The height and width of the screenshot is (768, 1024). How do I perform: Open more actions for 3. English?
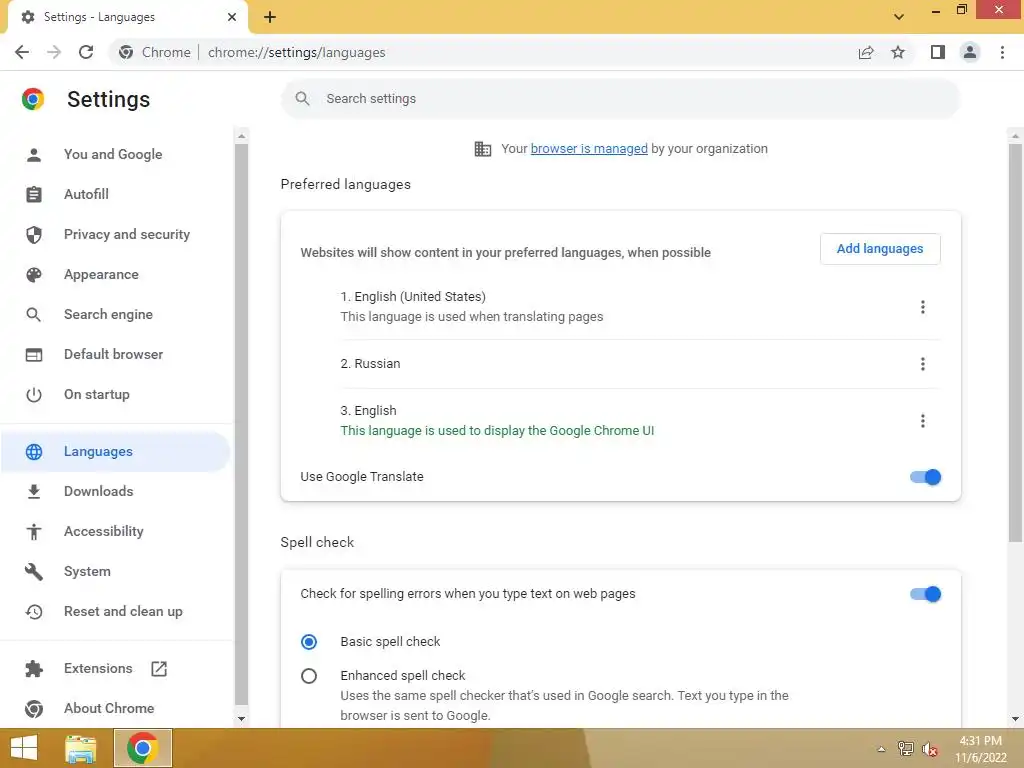tap(923, 421)
